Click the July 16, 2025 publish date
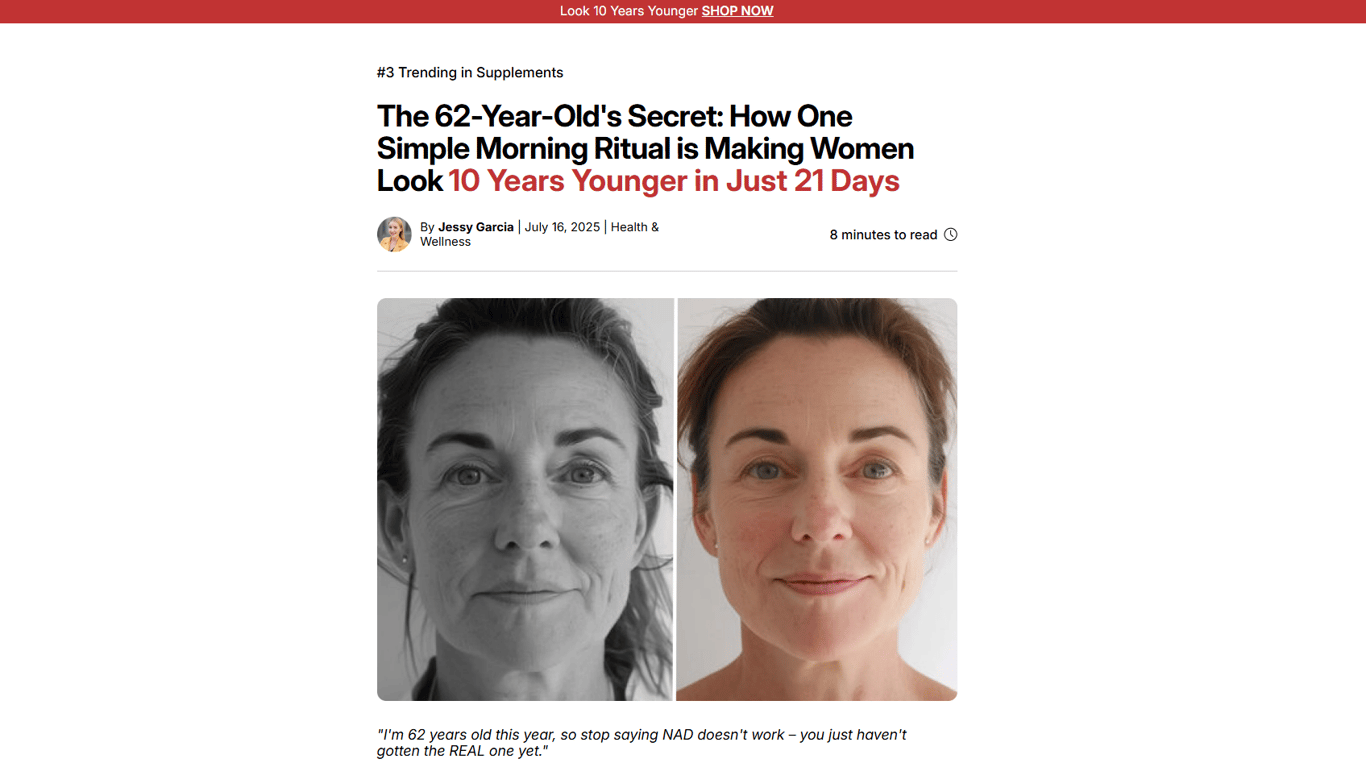The image size is (1366, 763). [562, 227]
